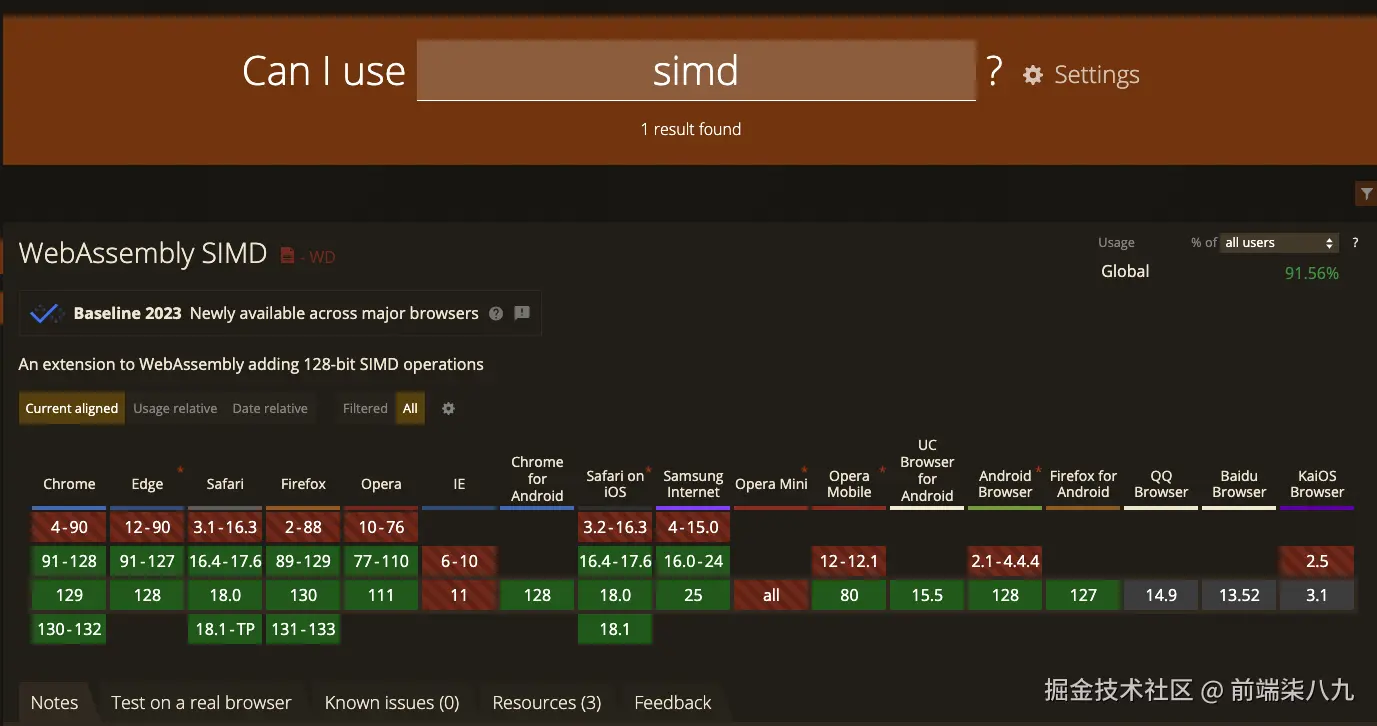Click Chrome 91-128 supported cell
This screenshot has width=1377, height=726.
(69, 561)
